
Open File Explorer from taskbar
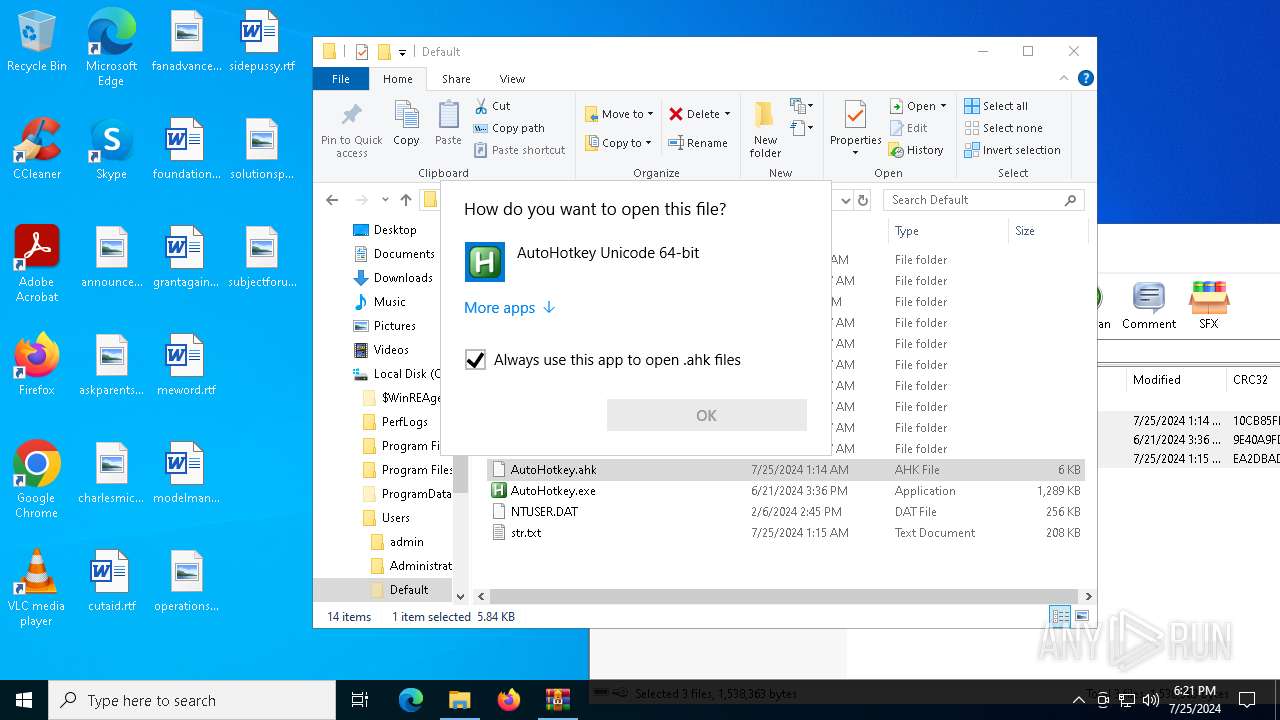tap(459, 700)
